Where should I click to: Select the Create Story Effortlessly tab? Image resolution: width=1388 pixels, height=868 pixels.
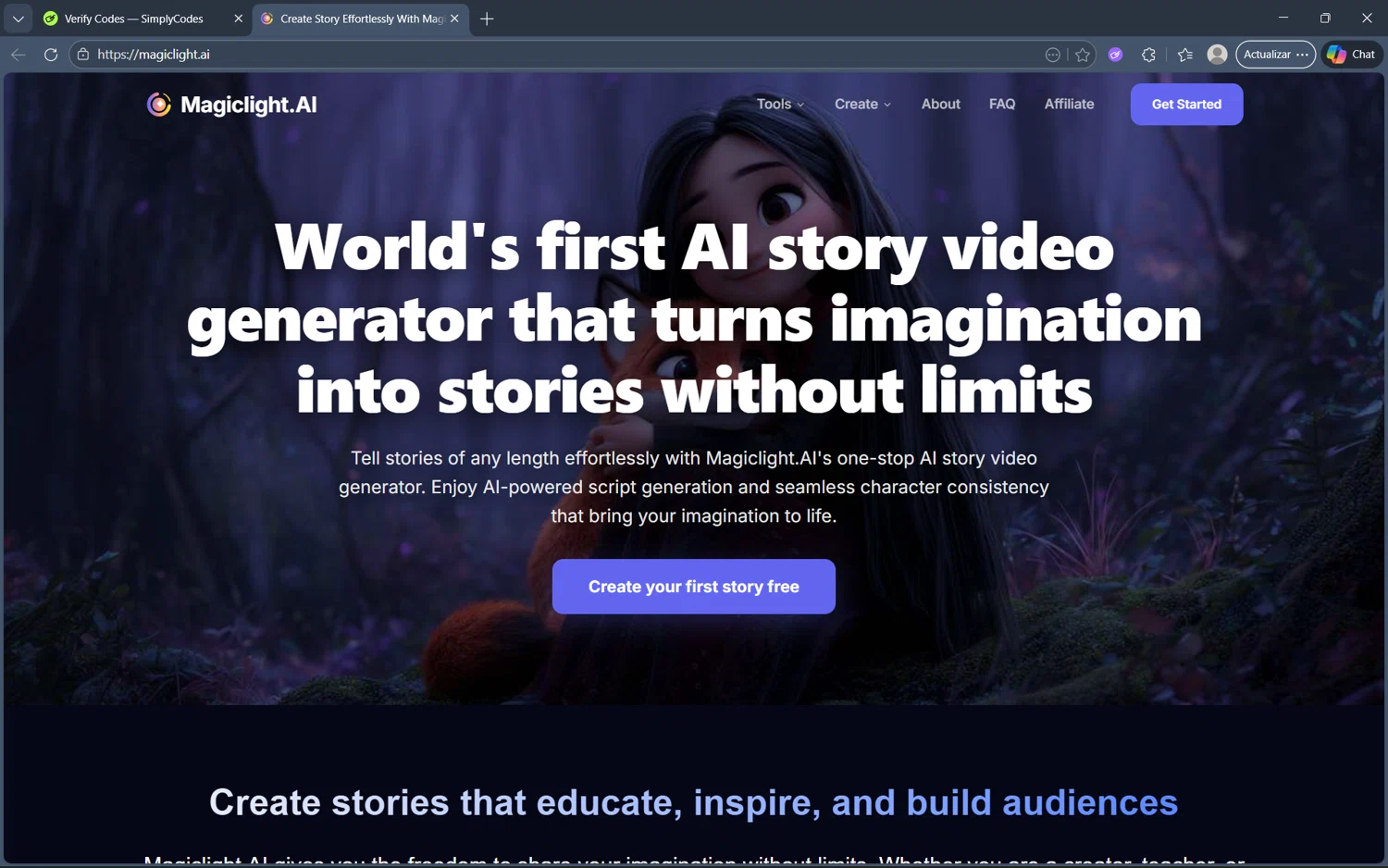pos(361,19)
